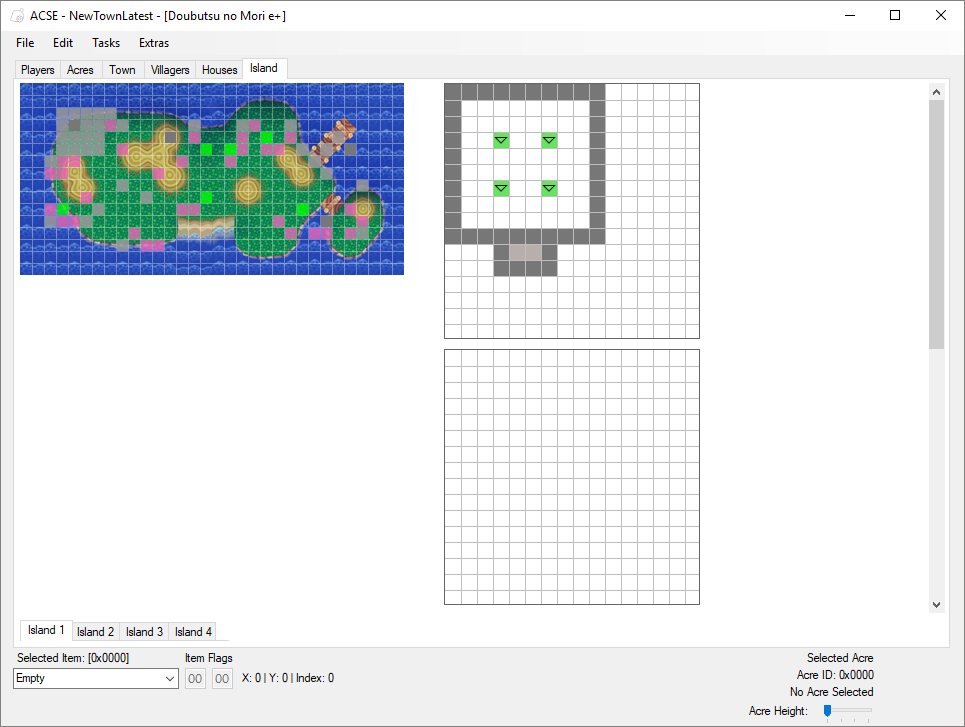Switch to the Houses tab
The width and height of the screenshot is (965, 727).
click(220, 70)
